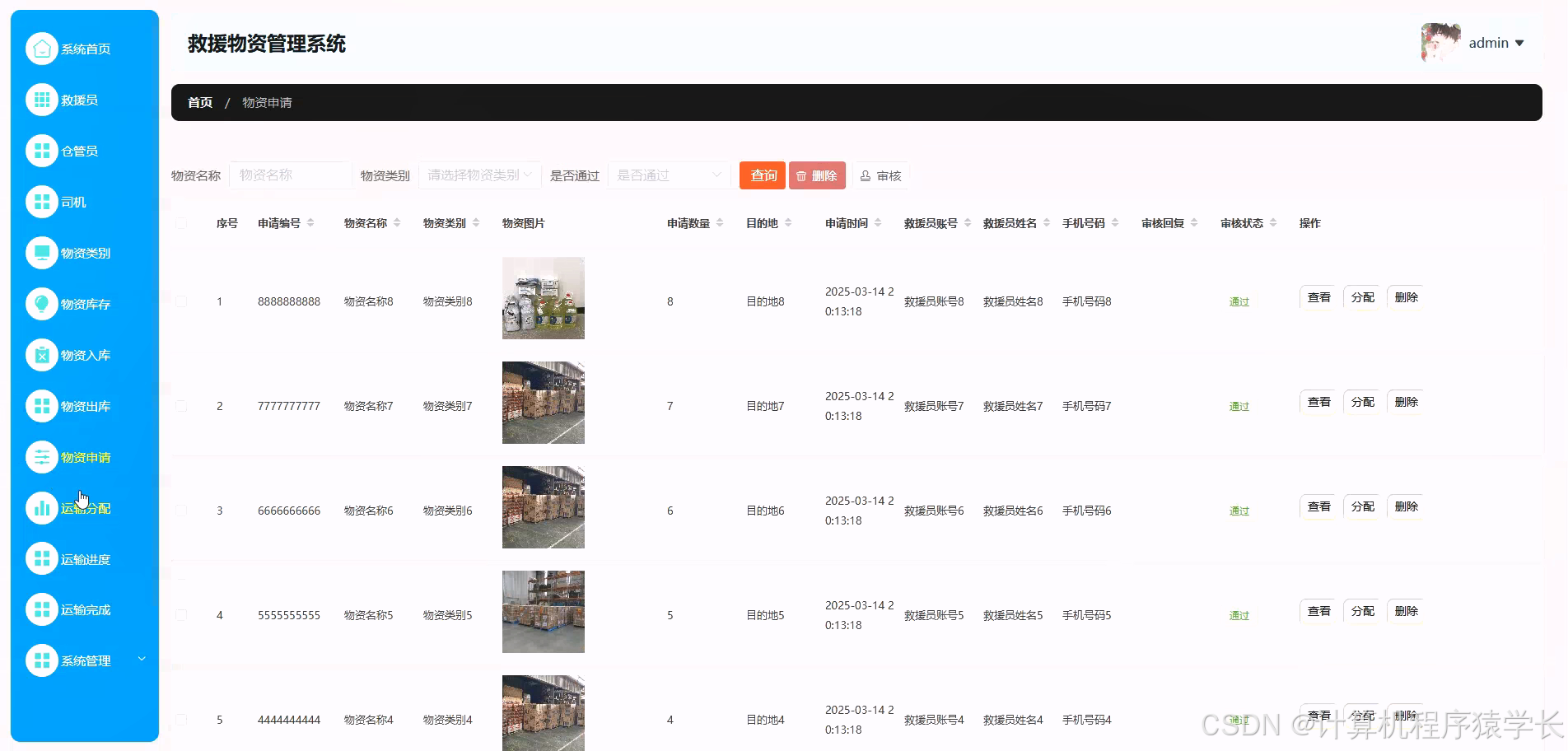Viewport: 1568px width, 751px height.
Task: Sort table by 申请数量 ascending arrow
Action: 721,218
